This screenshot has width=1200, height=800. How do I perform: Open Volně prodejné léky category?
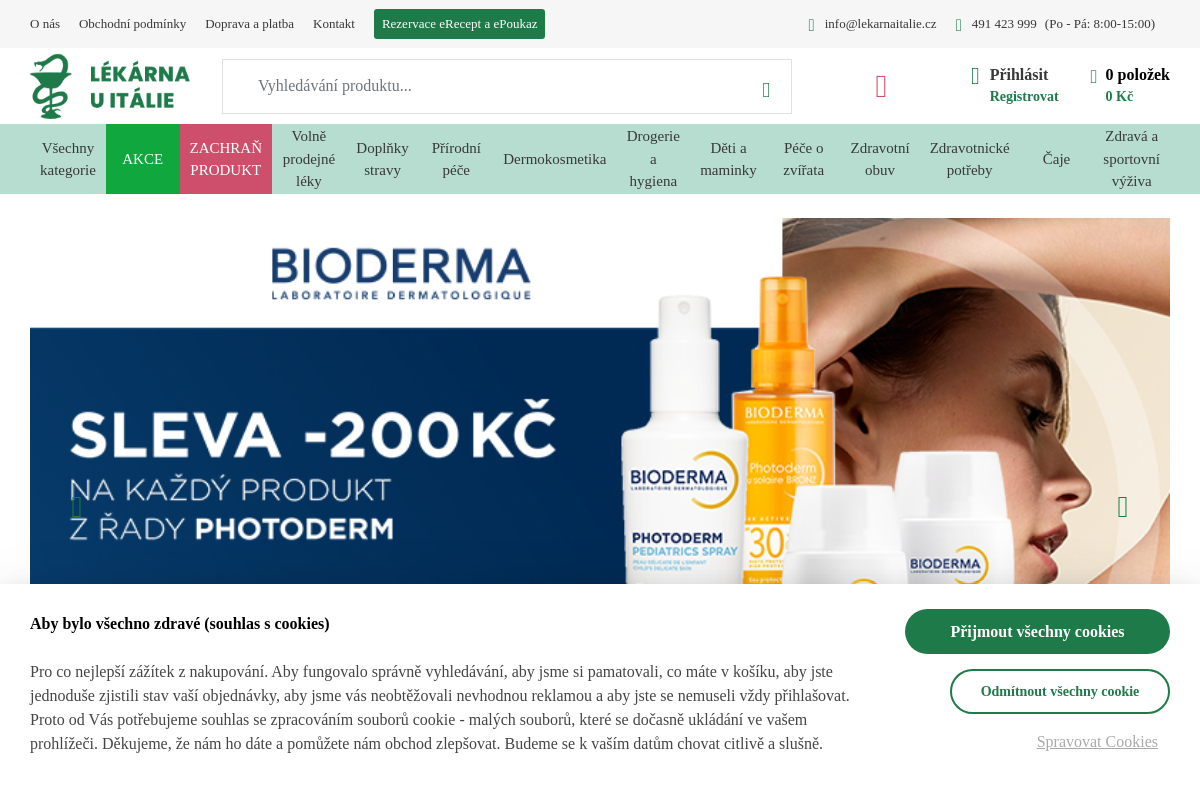point(309,159)
